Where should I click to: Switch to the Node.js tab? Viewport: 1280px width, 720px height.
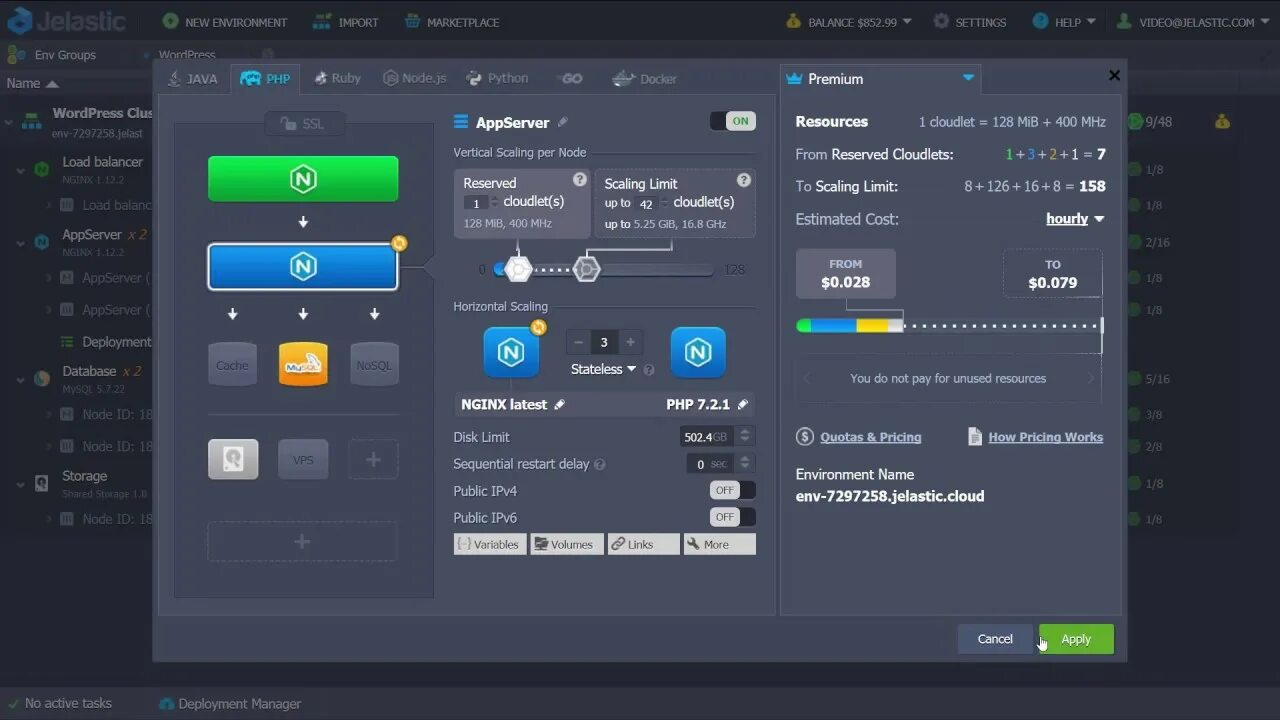tap(415, 78)
